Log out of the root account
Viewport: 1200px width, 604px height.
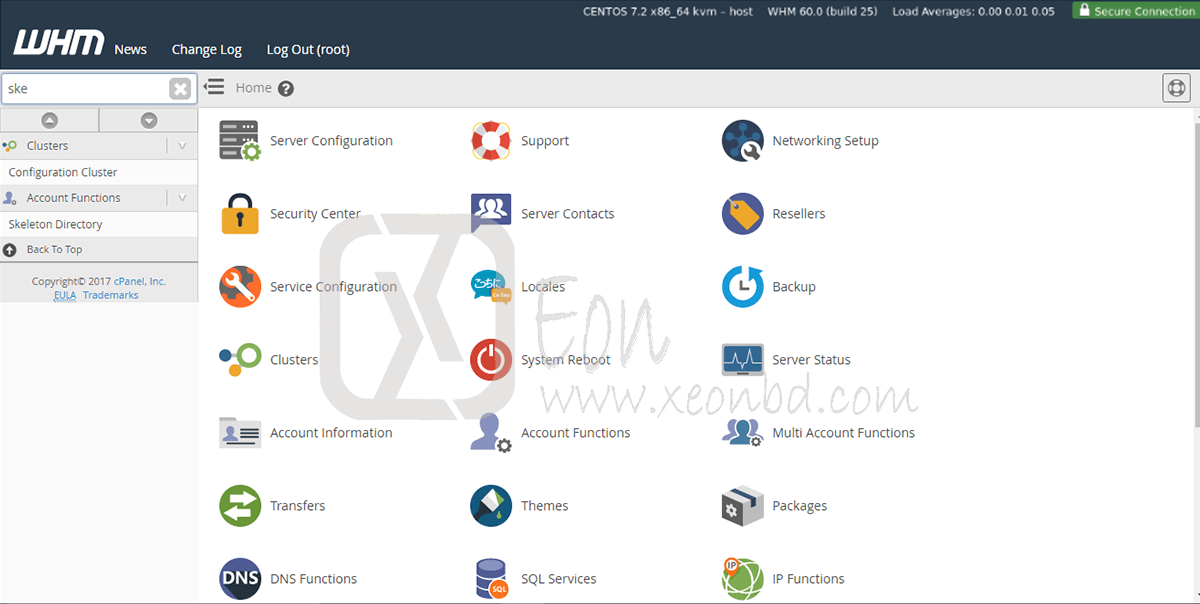[308, 49]
